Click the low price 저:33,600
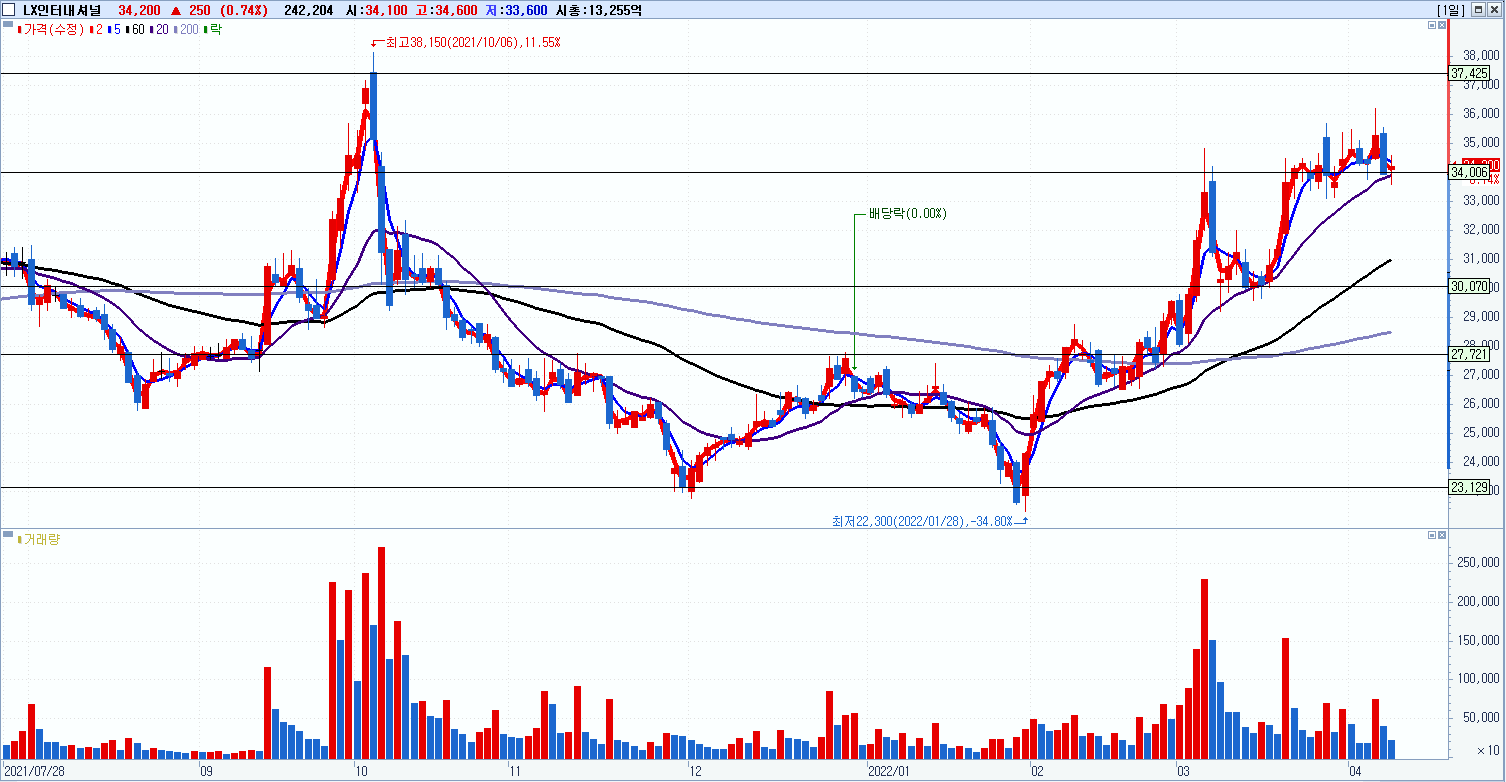This screenshot has width=1506, height=782. point(517,10)
